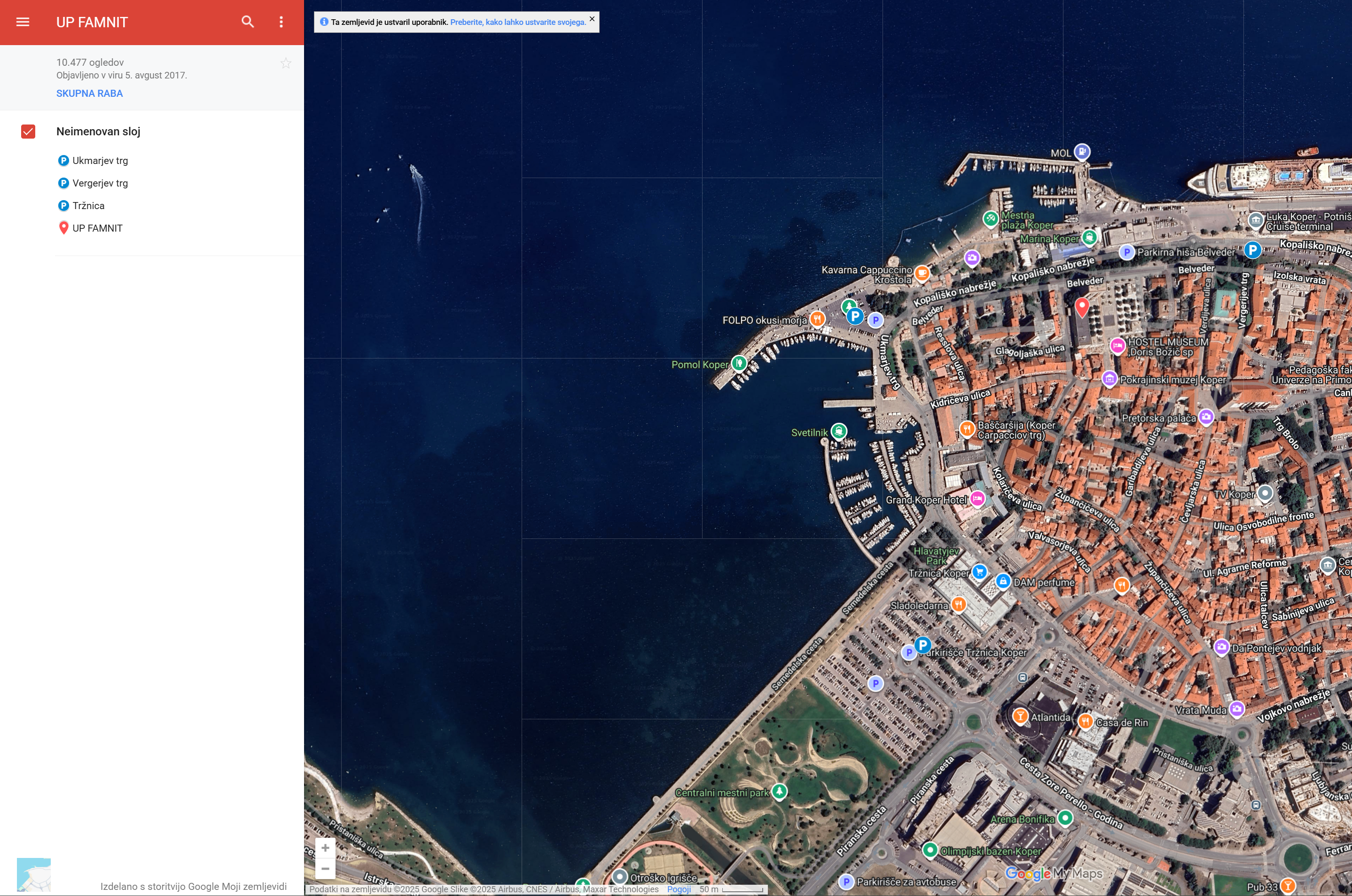
Task: Click the red UP FAMNIT map pin
Action: (1082, 306)
